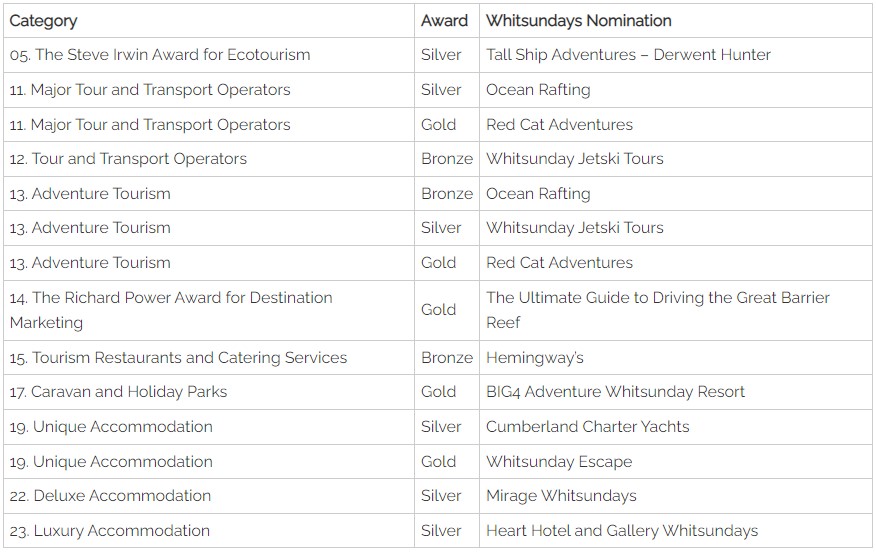Select the Tour and Transport Operators cell
876x552 pixels.
click(128, 159)
